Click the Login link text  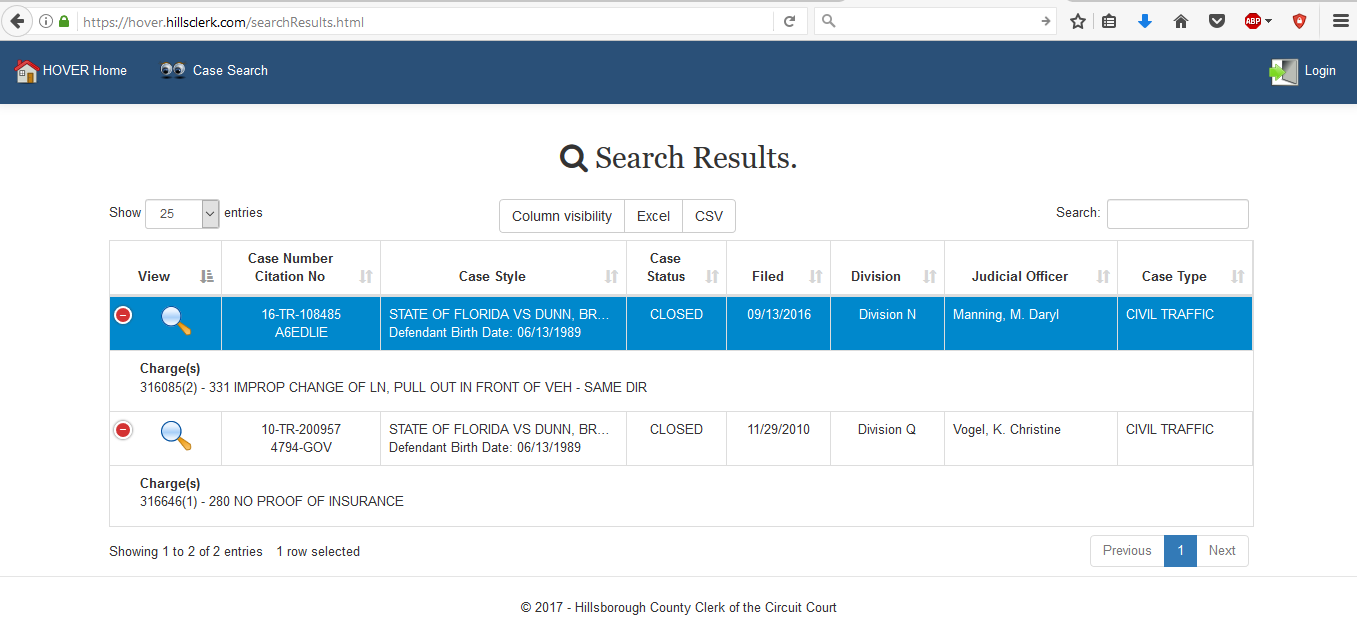point(1320,71)
